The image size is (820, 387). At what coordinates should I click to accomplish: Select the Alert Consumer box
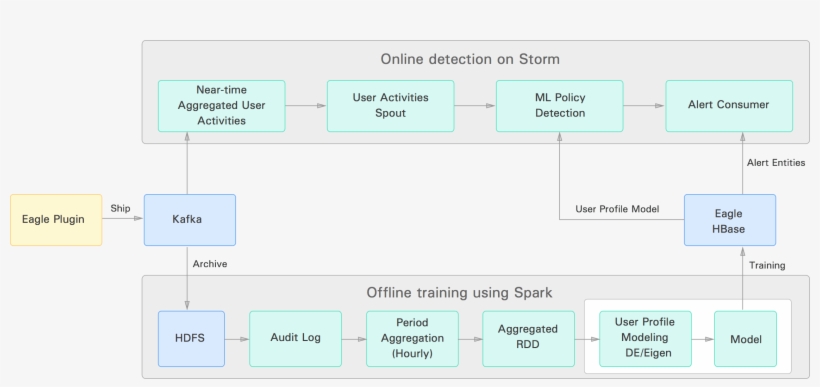(729, 106)
